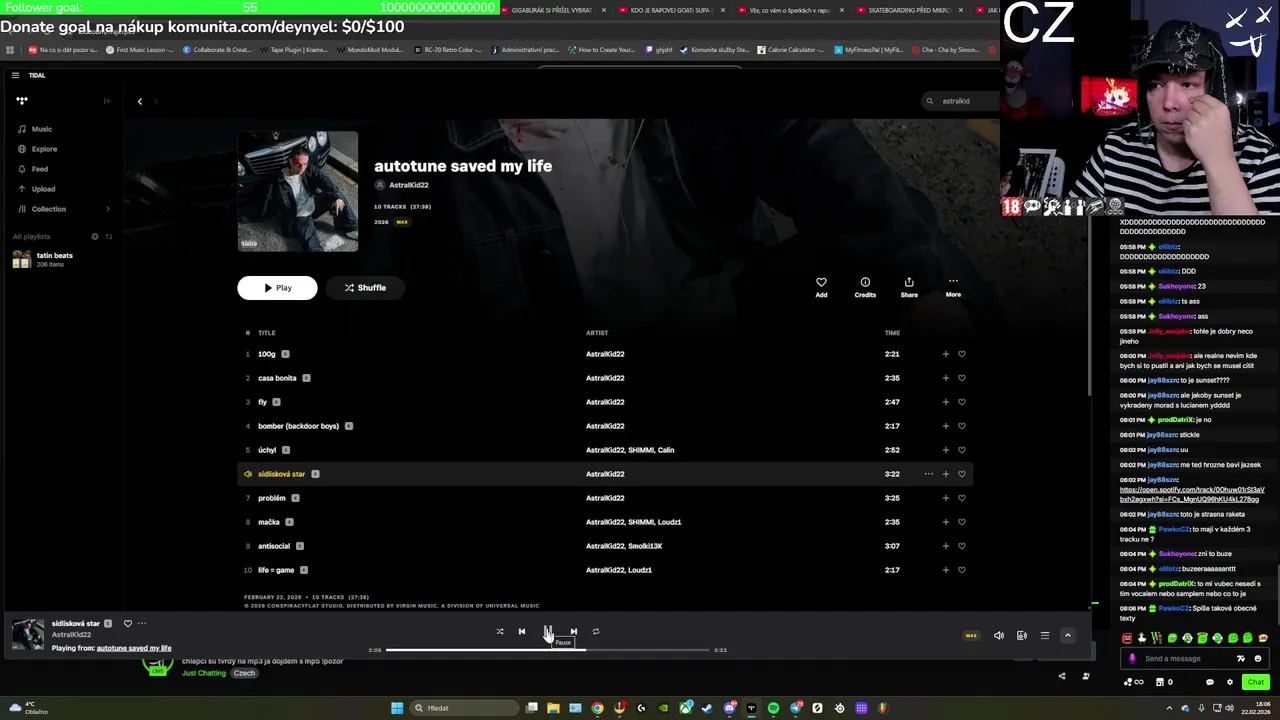Collapse the sidebar using top arrow icon

point(107,101)
